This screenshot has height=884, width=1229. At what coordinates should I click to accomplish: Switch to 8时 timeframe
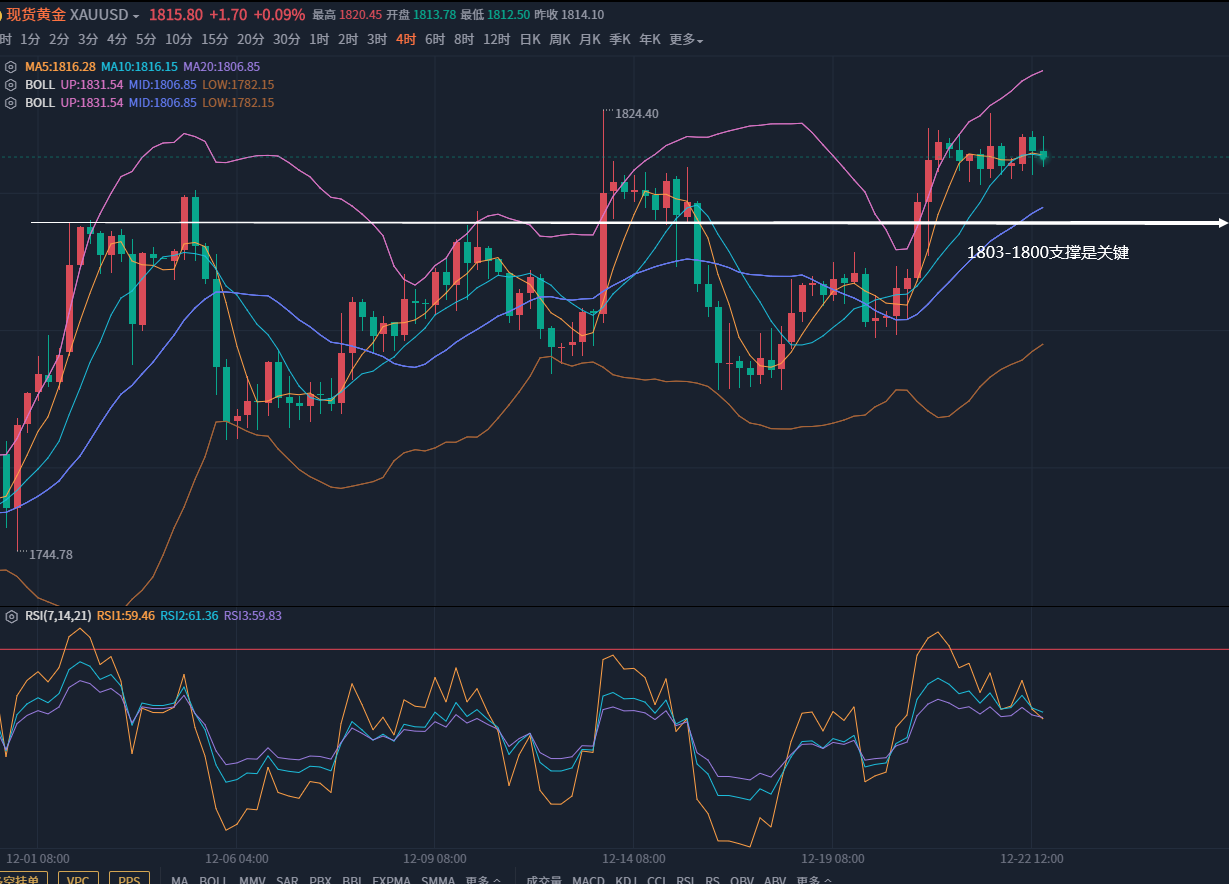pyautogui.click(x=464, y=40)
